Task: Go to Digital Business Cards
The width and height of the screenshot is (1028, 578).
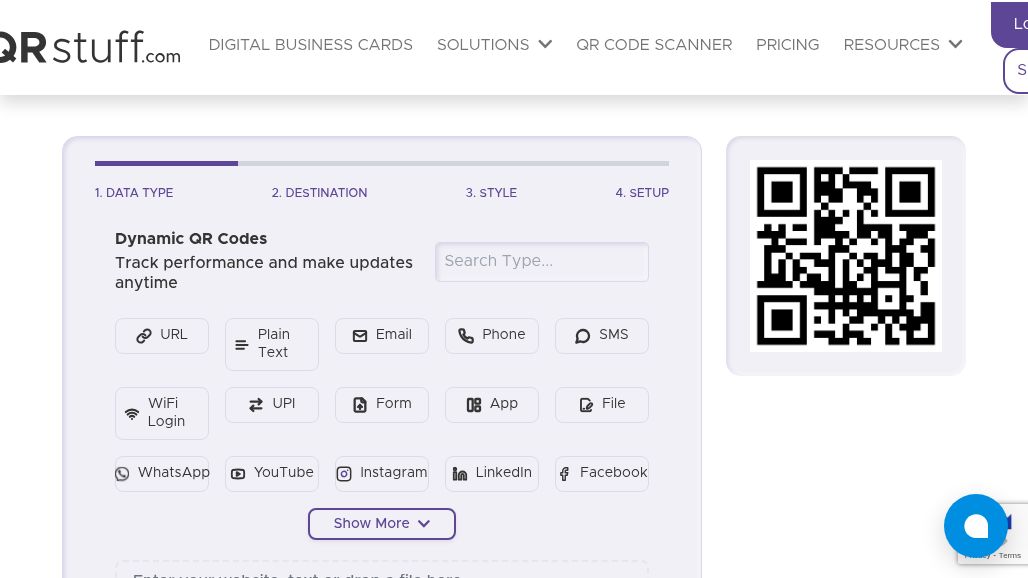Action: [x=310, y=45]
